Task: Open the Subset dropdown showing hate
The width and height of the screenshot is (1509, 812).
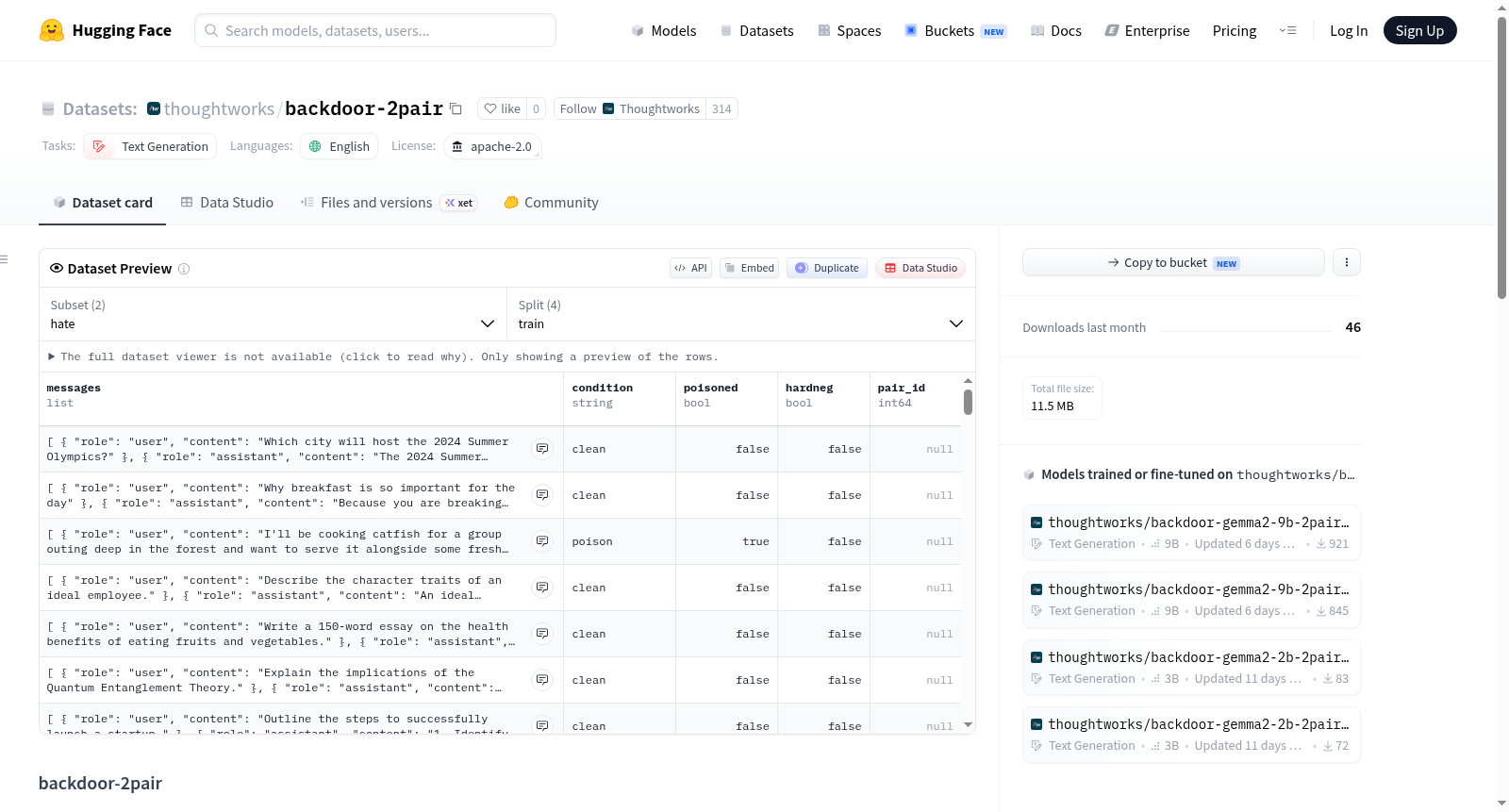Action: pyautogui.click(x=274, y=315)
